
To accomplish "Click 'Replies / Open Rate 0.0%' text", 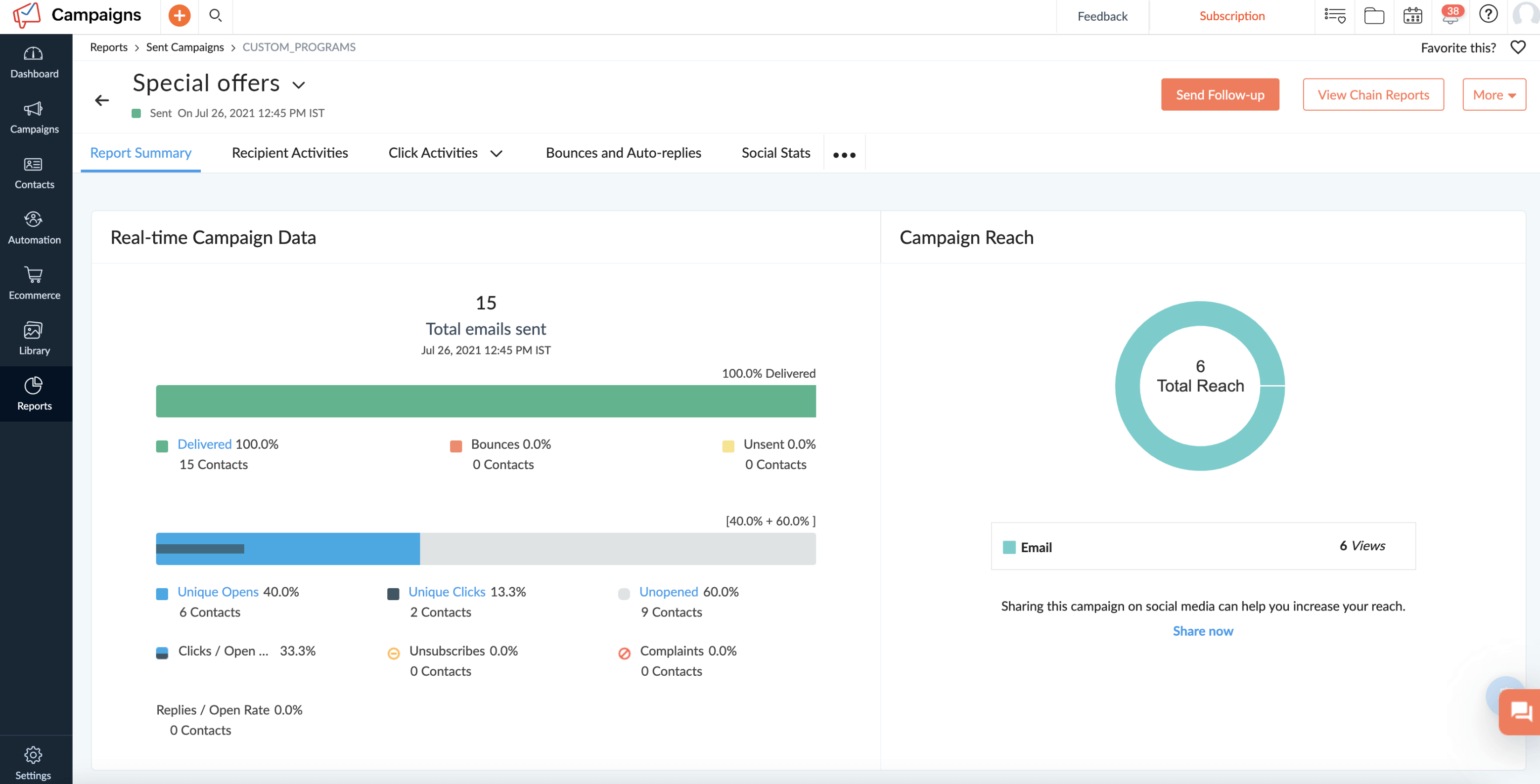I will tap(229, 710).
